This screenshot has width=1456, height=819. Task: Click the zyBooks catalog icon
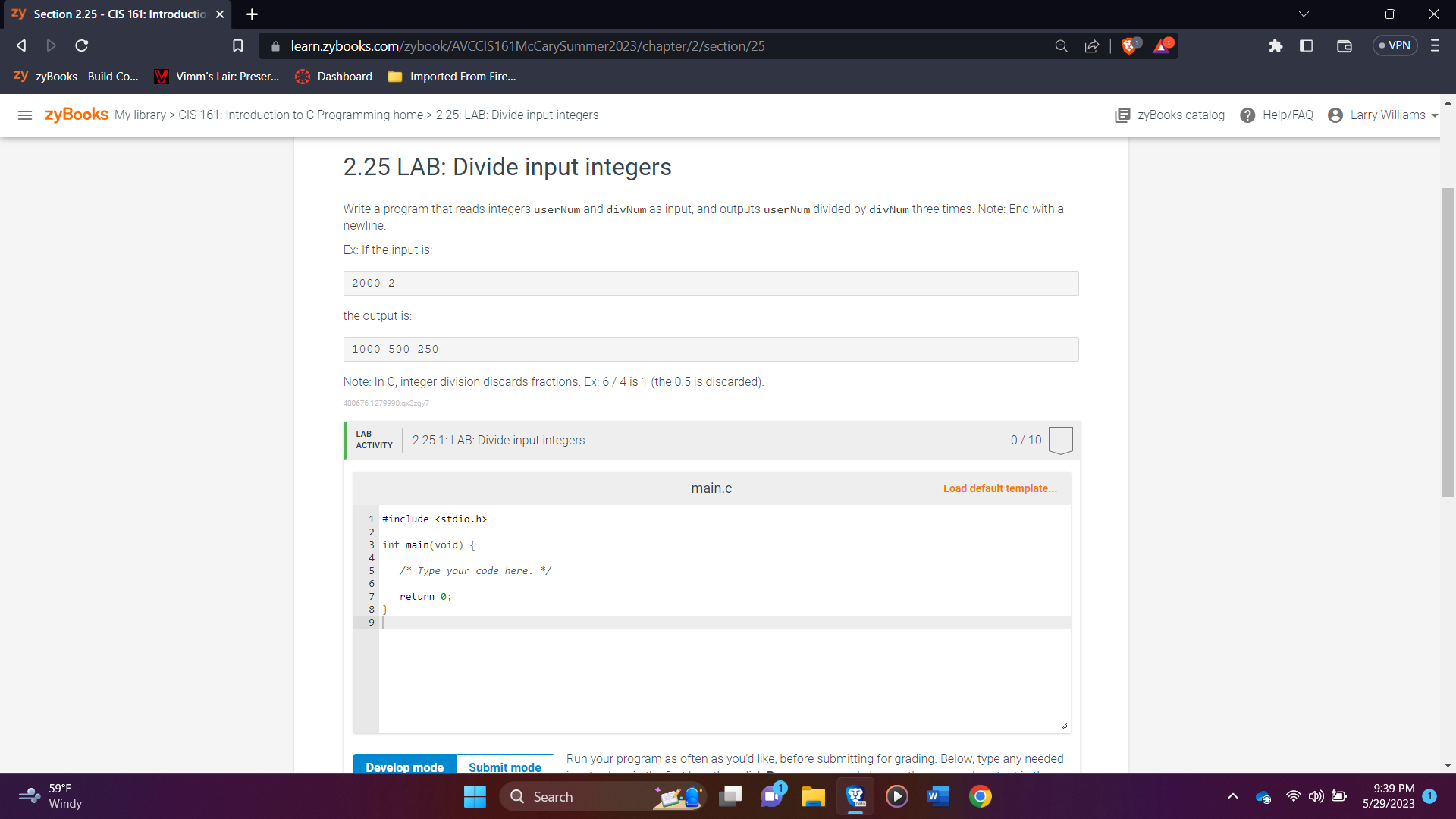click(1122, 115)
